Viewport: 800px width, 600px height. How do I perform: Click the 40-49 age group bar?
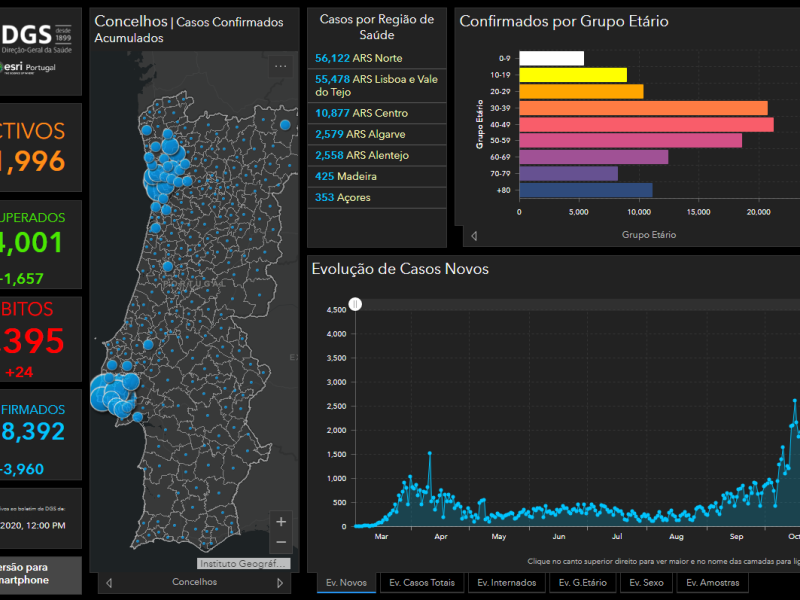646,124
